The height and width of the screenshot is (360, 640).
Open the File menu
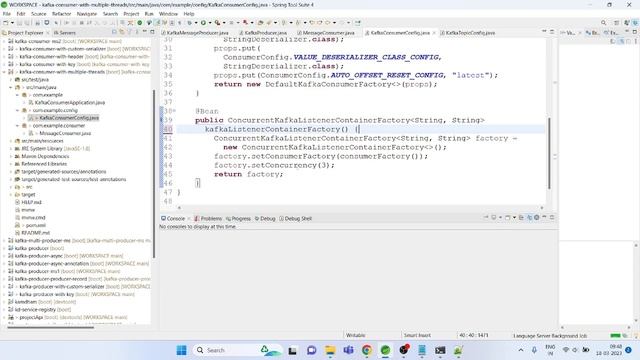click(x=7, y=14)
